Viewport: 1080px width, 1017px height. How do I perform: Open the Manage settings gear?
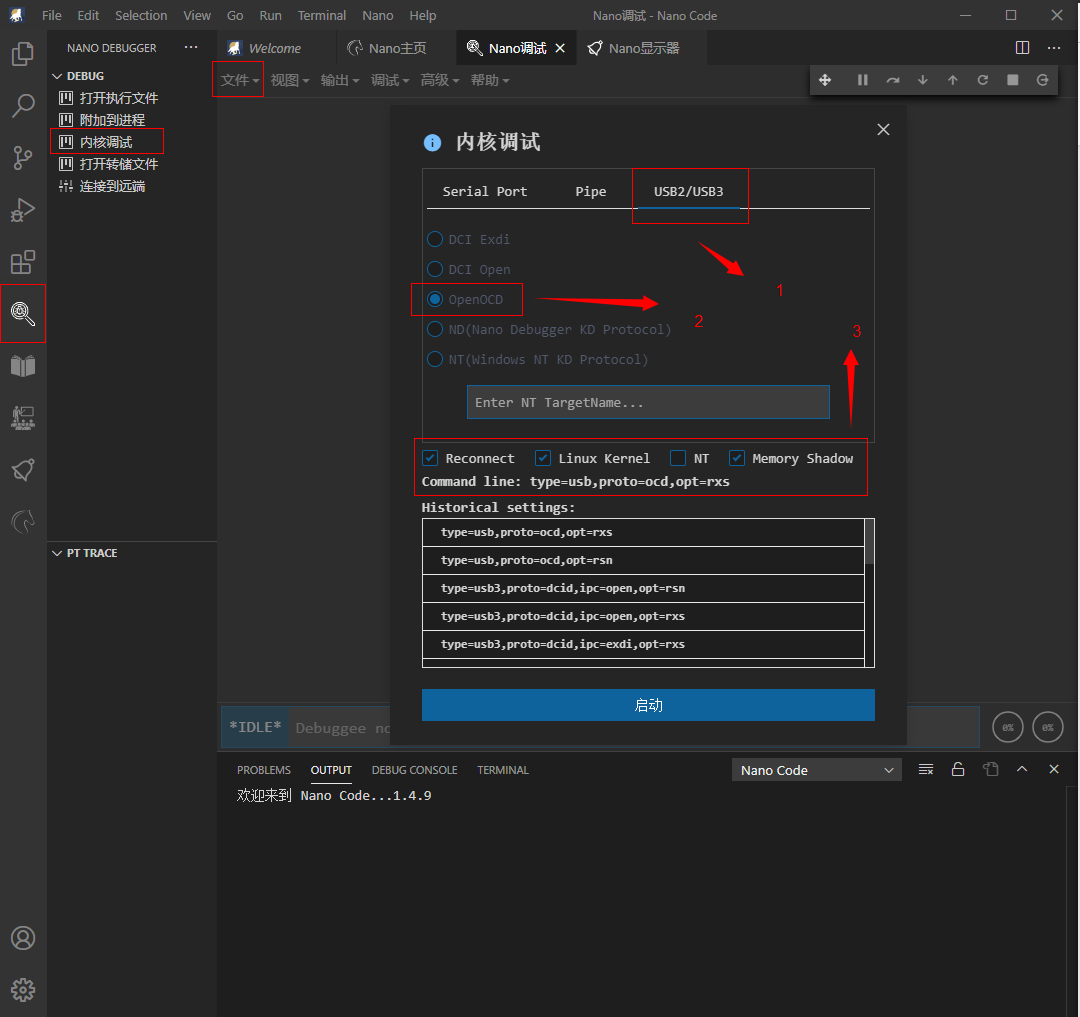(23, 990)
